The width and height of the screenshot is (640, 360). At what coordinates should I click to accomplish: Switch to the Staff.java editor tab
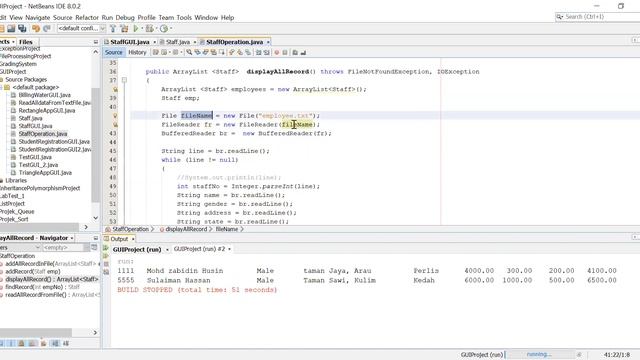click(178, 42)
